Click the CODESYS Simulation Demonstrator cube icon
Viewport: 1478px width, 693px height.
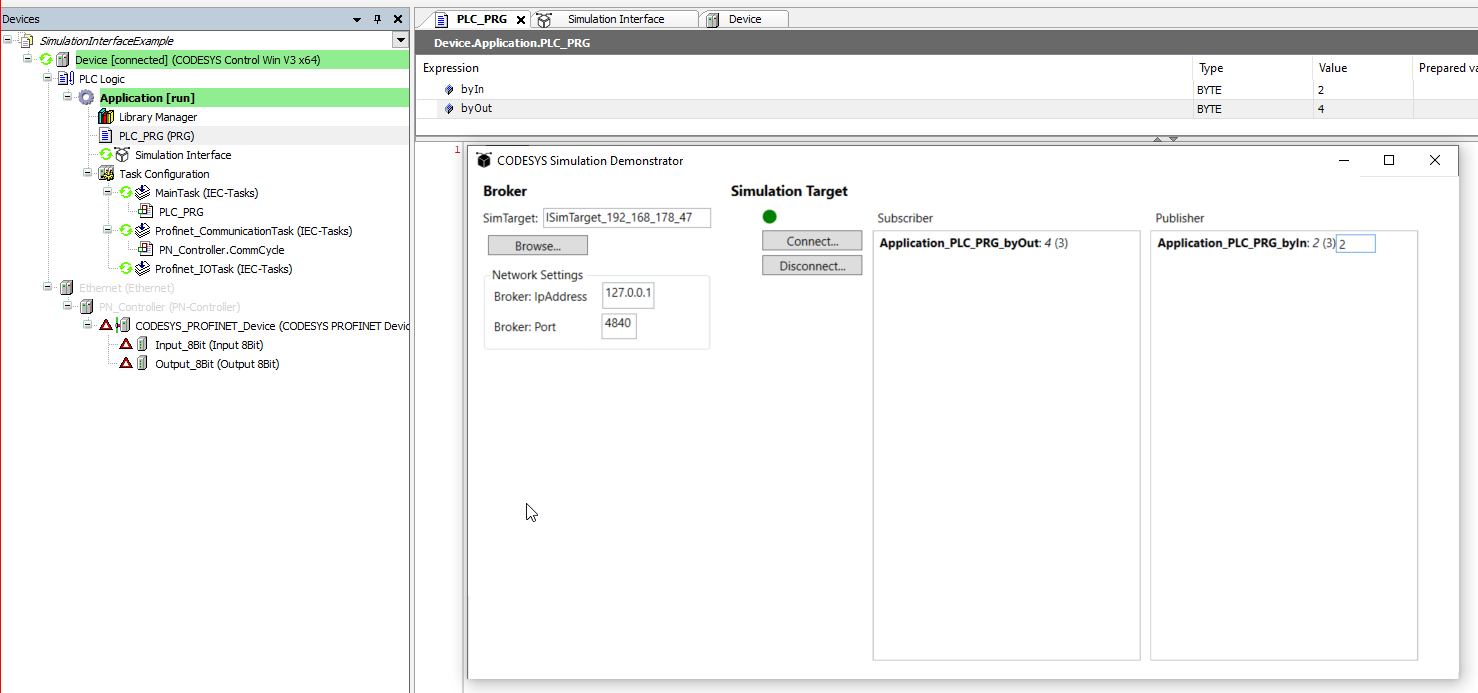click(484, 160)
